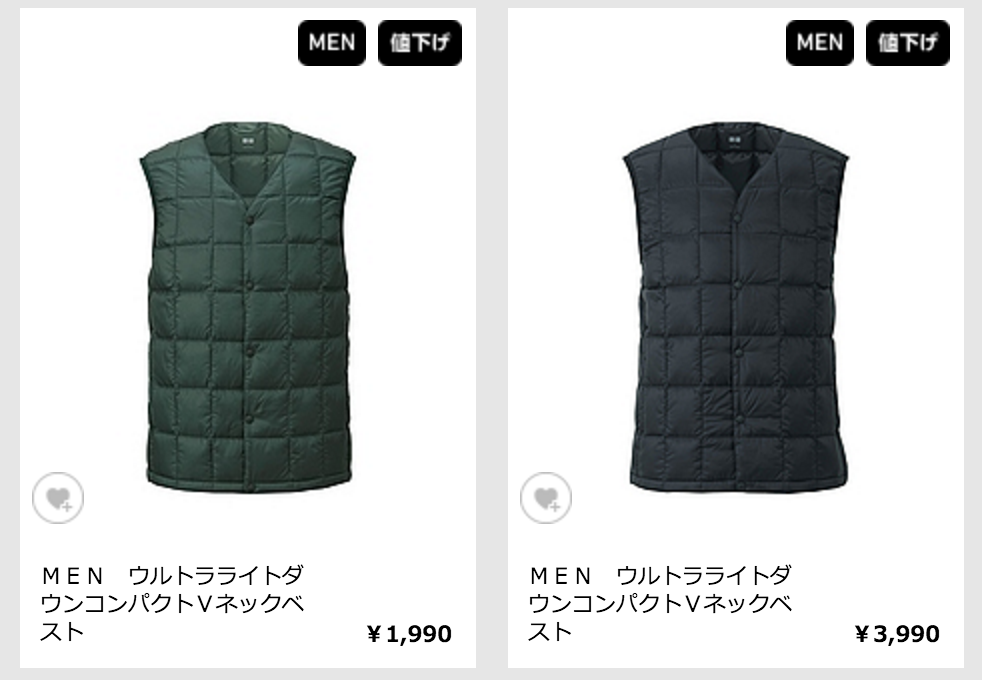Open the product title link priced ¥3,990

660,603
